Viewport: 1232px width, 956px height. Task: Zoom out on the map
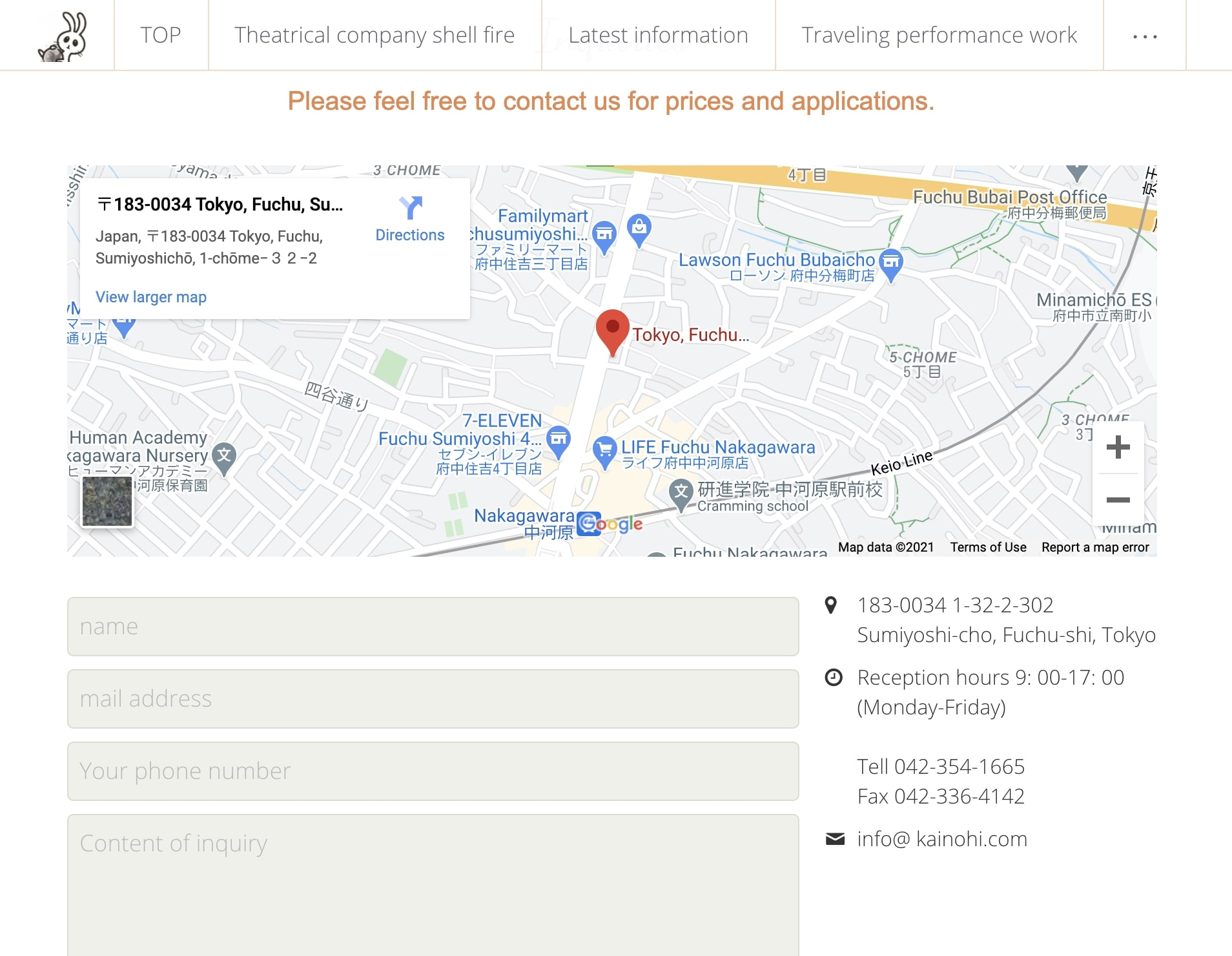[1118, 500]
